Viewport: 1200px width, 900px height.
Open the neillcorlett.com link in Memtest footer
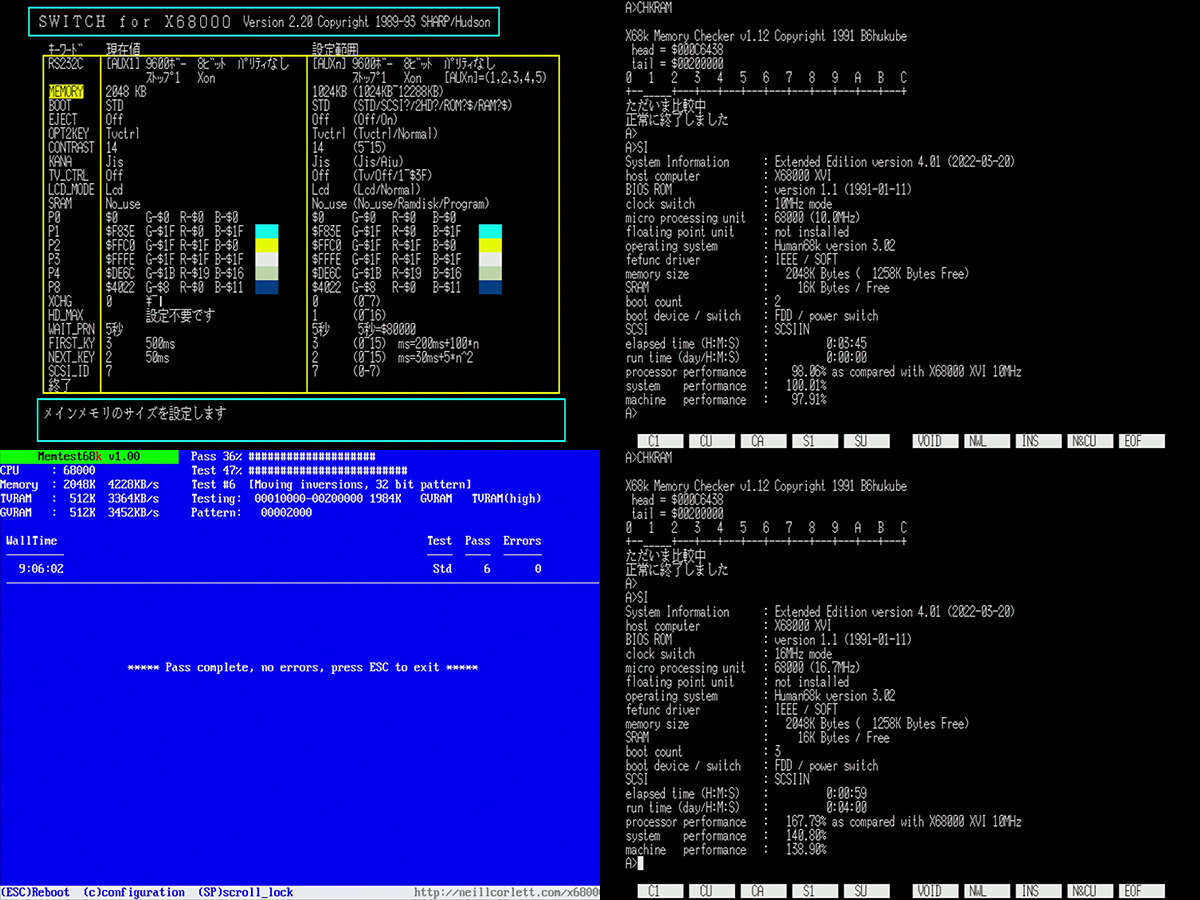tap(506, 892)
